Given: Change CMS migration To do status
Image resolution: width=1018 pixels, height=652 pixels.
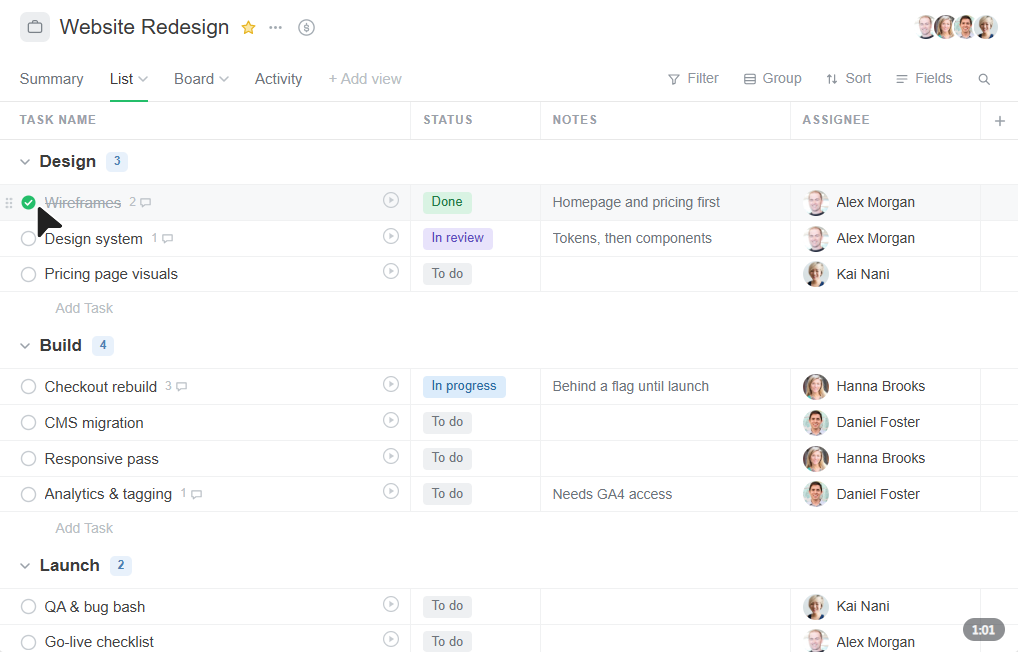Looking at the screenshot, I should click(x=447, y=422).
